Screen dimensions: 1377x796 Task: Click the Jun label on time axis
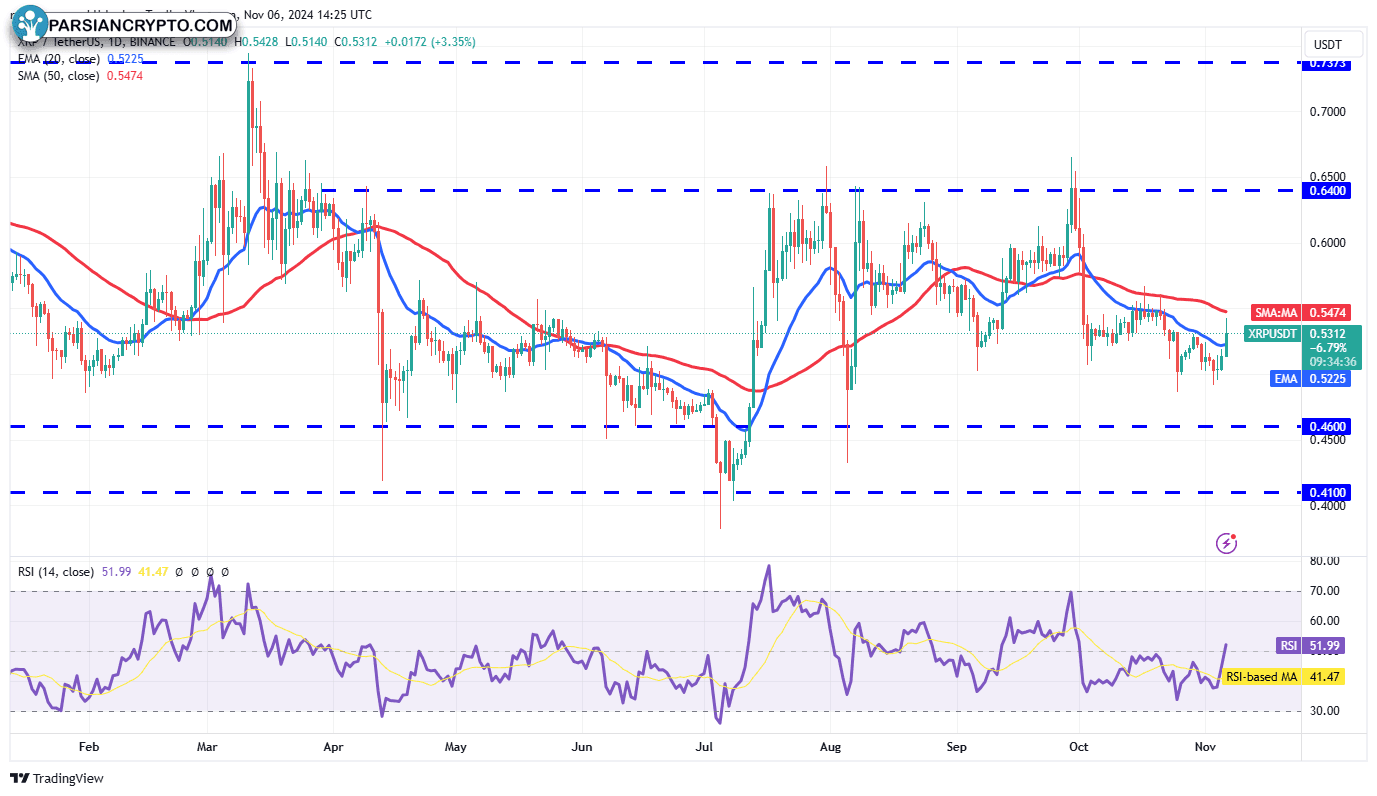[583, 747]
